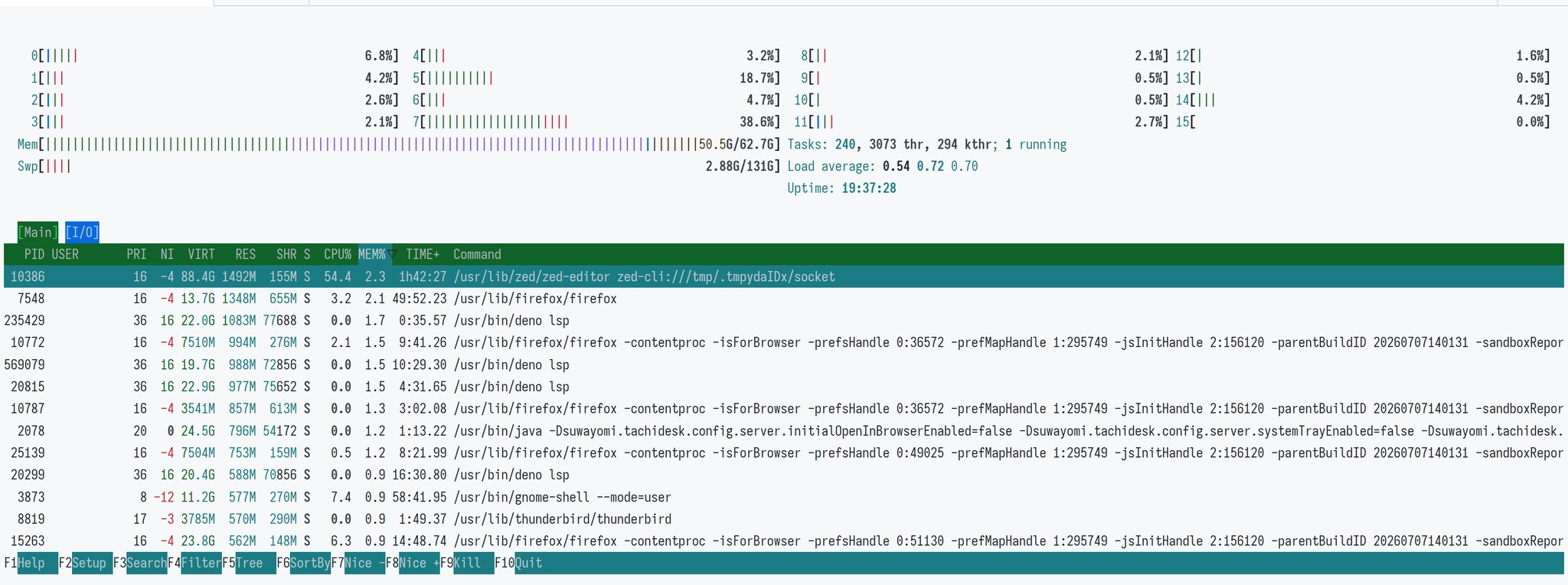Click the VIRT column header
This screenshot has width=1568, height=585.
(201, 254)
